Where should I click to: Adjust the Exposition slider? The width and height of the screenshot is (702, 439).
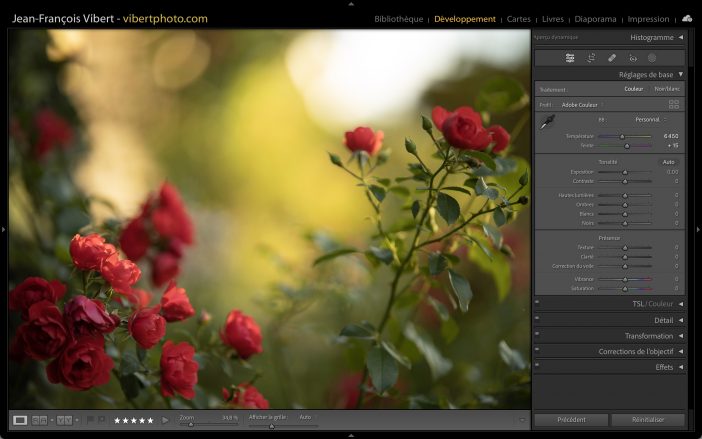point(625,172)
